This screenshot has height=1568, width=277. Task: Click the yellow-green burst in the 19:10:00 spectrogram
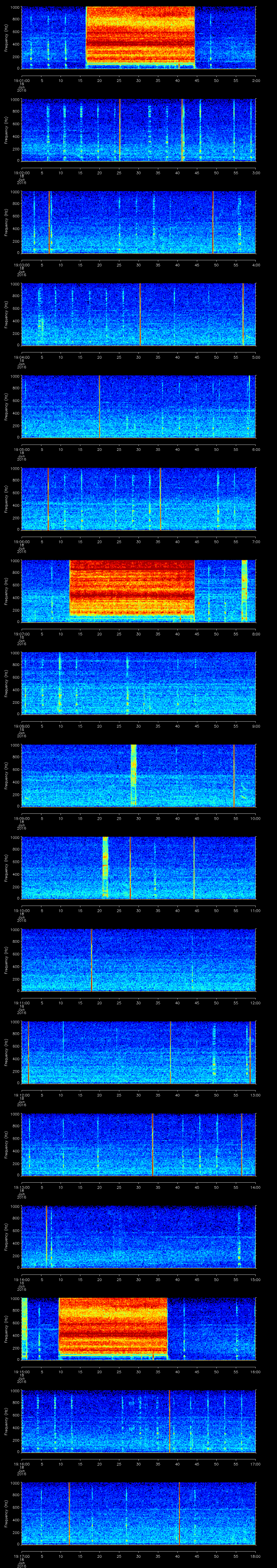tap(105, 868)
